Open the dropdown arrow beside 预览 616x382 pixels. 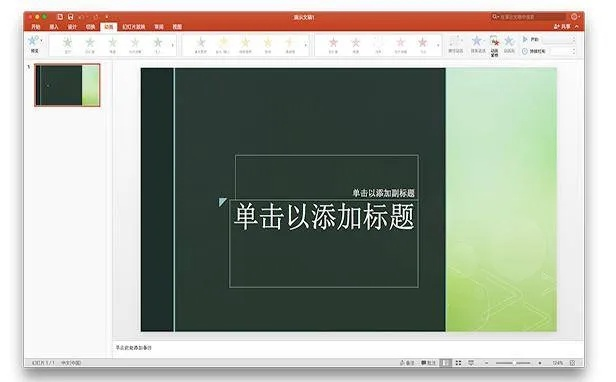41,40
